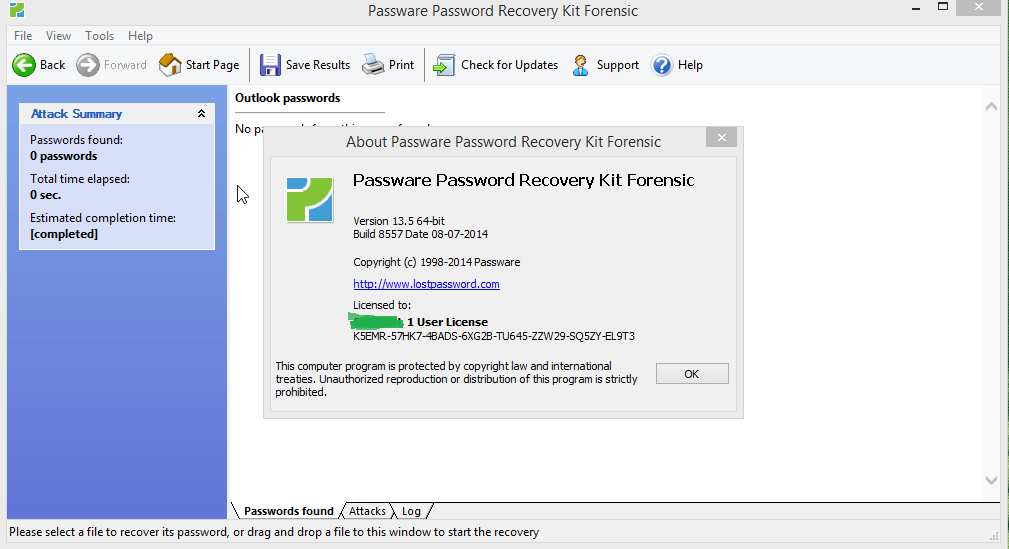1009x549 pixels.
Task: Close the About Passware dialog
Action: tap(721, 137)
